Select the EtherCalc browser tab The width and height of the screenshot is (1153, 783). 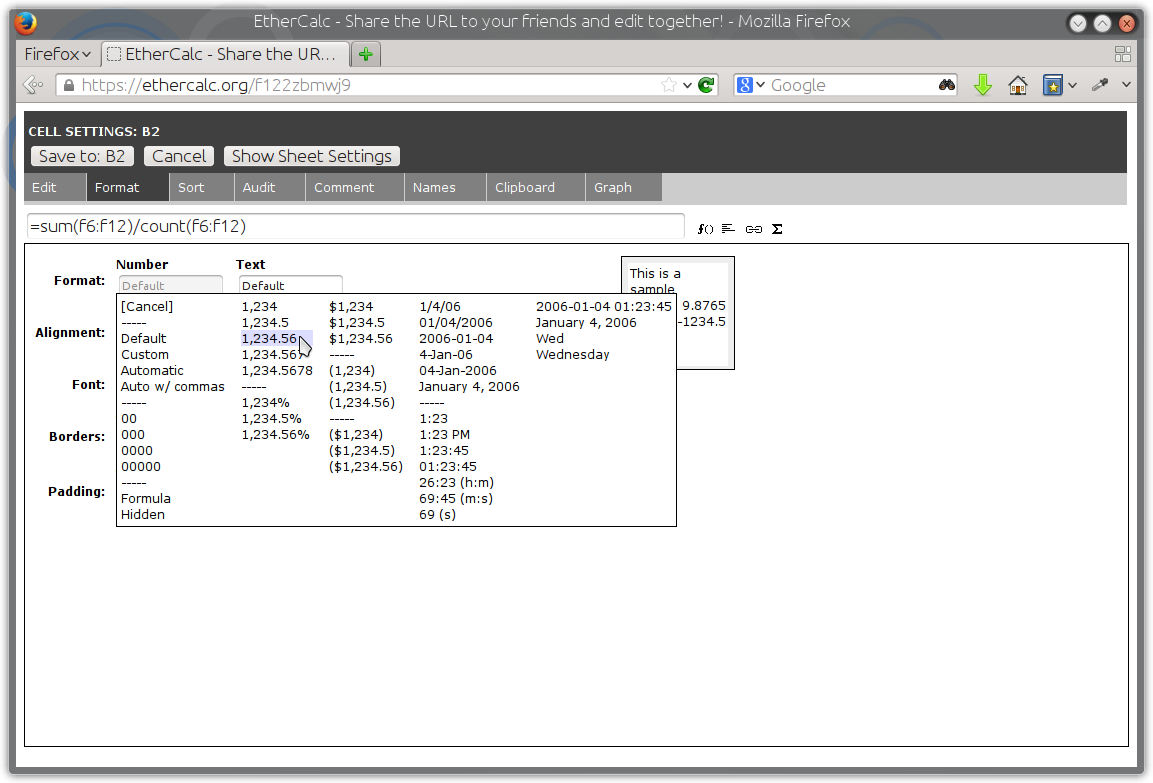(224, 54)
